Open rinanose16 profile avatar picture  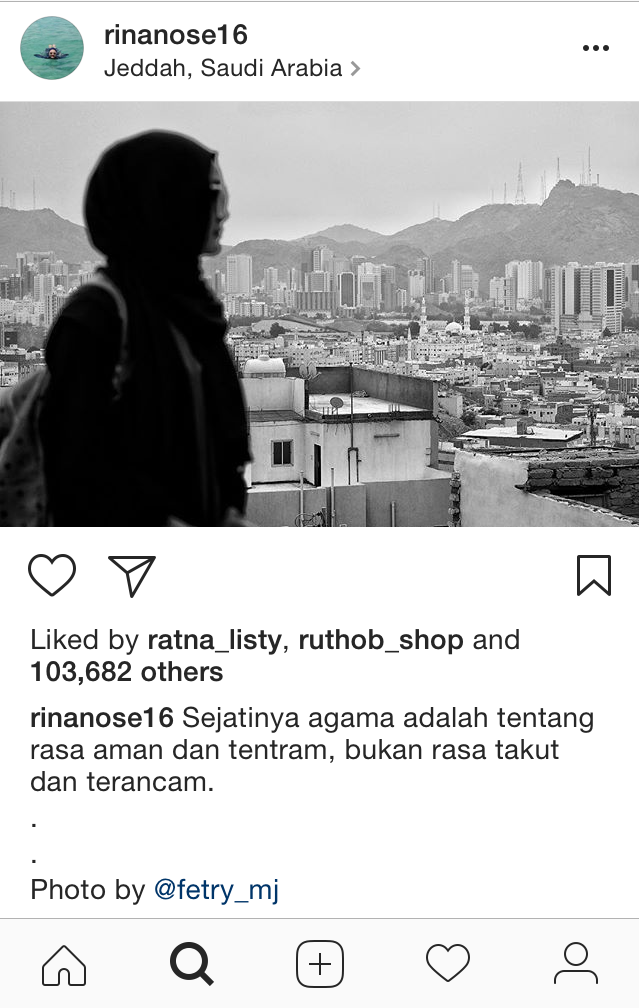point(52,48)
